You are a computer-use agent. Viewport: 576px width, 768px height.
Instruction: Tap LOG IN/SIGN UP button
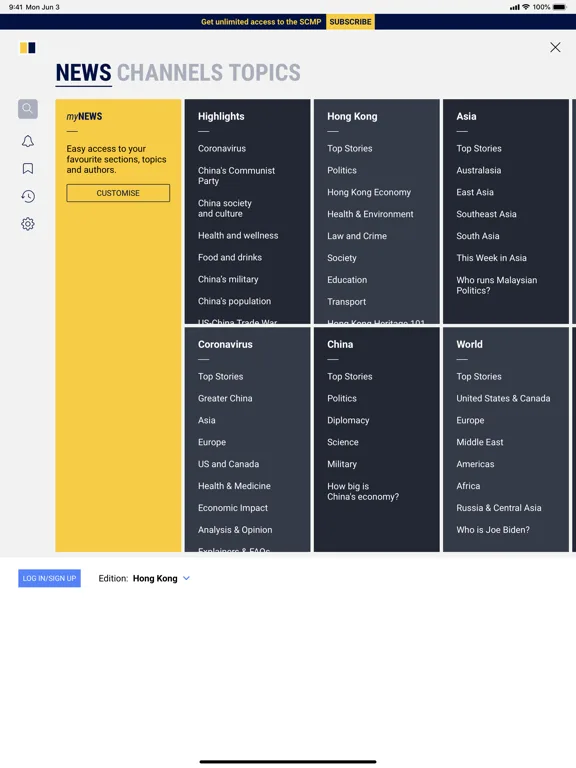[49, 578]
